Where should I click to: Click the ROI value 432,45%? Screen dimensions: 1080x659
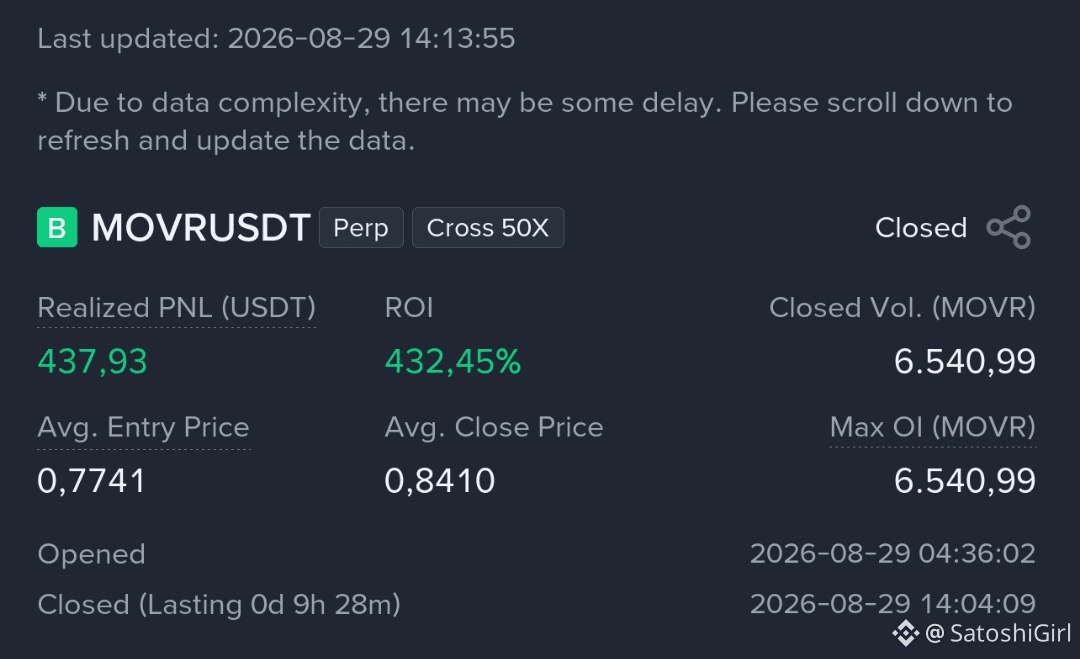[453, 362]
